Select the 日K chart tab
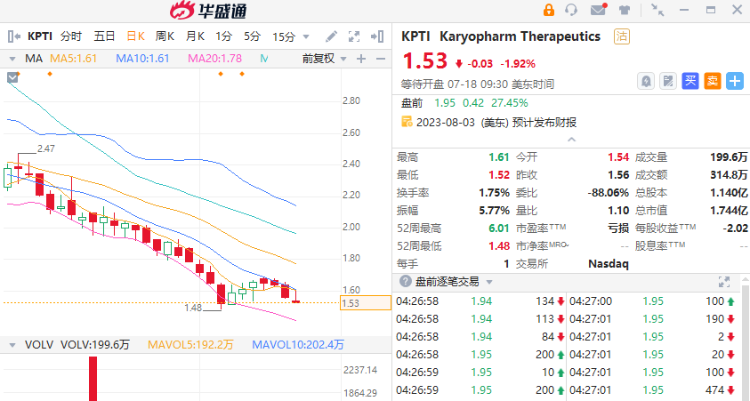 coord(136,36)
